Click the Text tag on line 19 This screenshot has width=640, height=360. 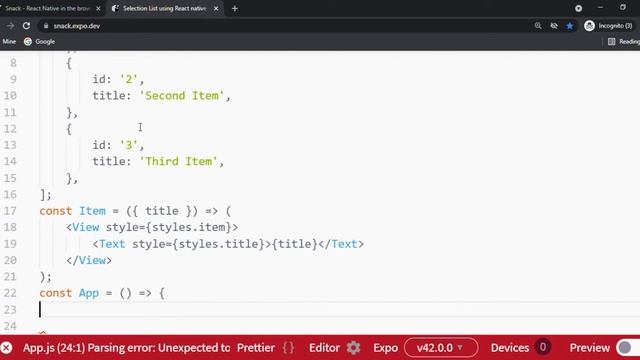pos(112,244)
